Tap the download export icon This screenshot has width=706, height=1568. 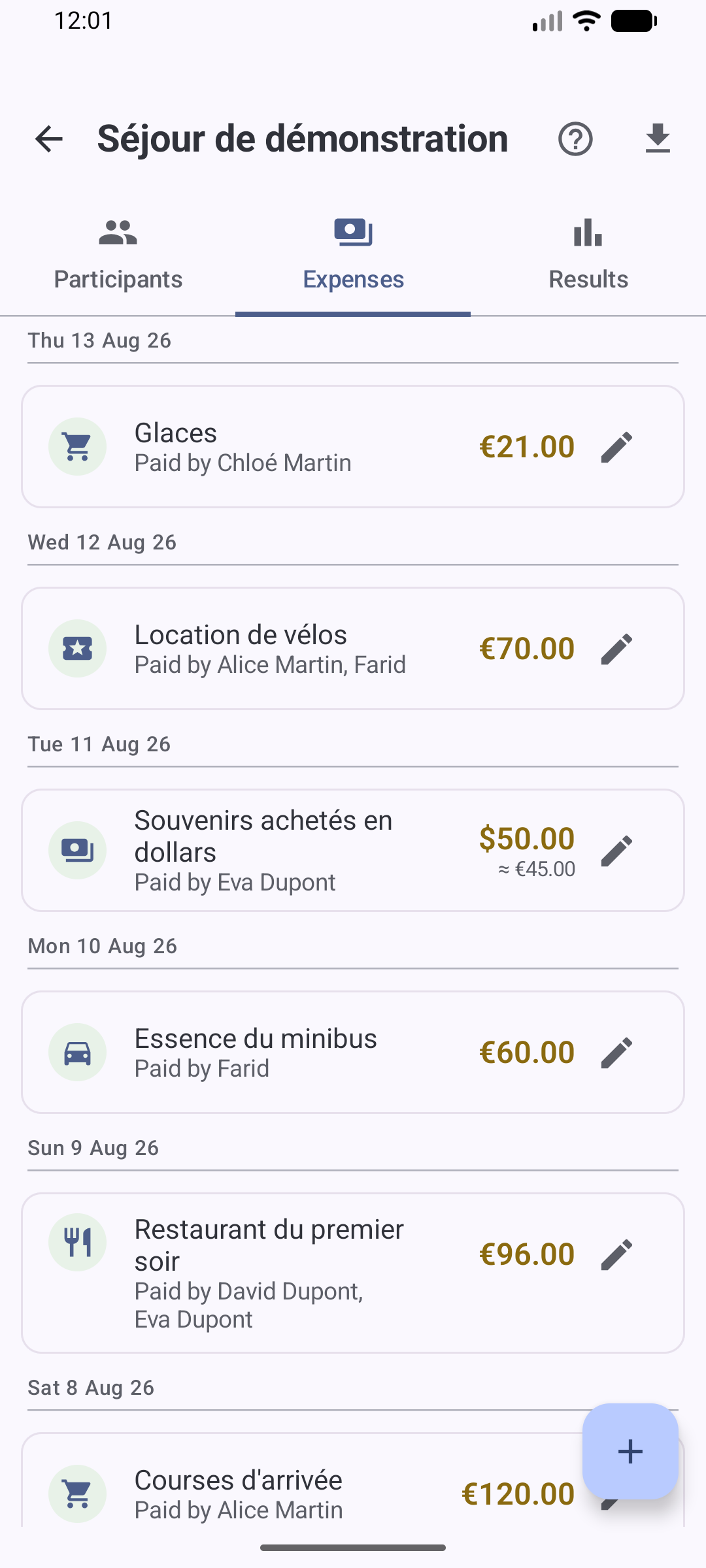pyautogui.click(x=658, y=139)
